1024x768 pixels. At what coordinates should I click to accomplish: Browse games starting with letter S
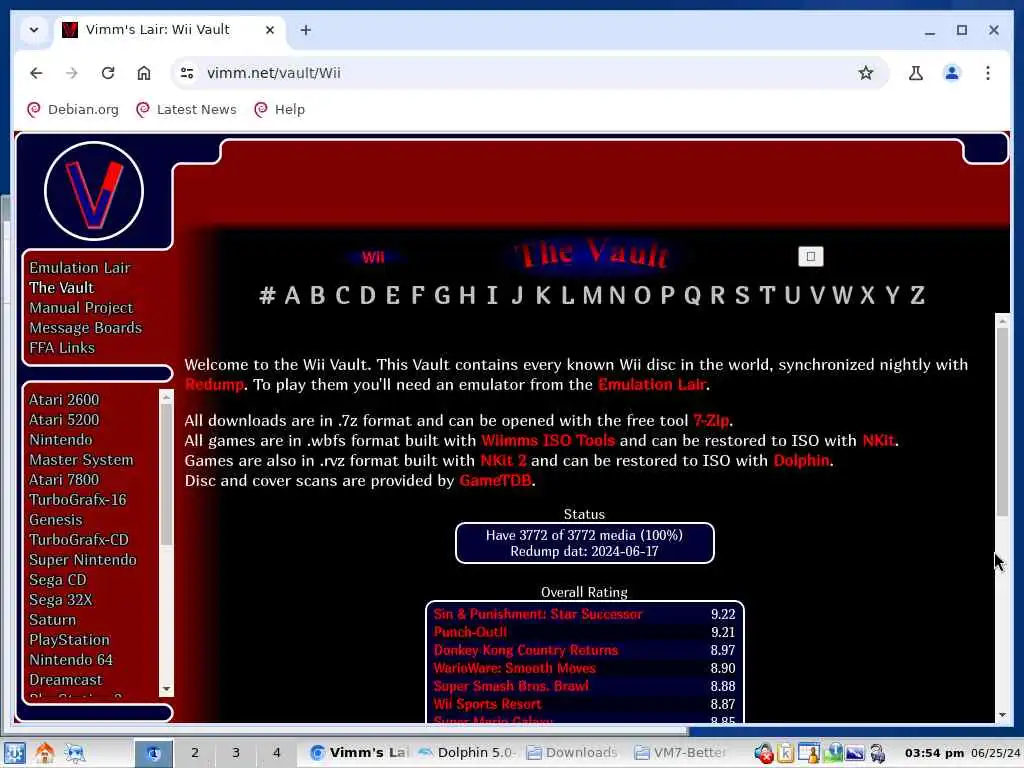point(742,295)
